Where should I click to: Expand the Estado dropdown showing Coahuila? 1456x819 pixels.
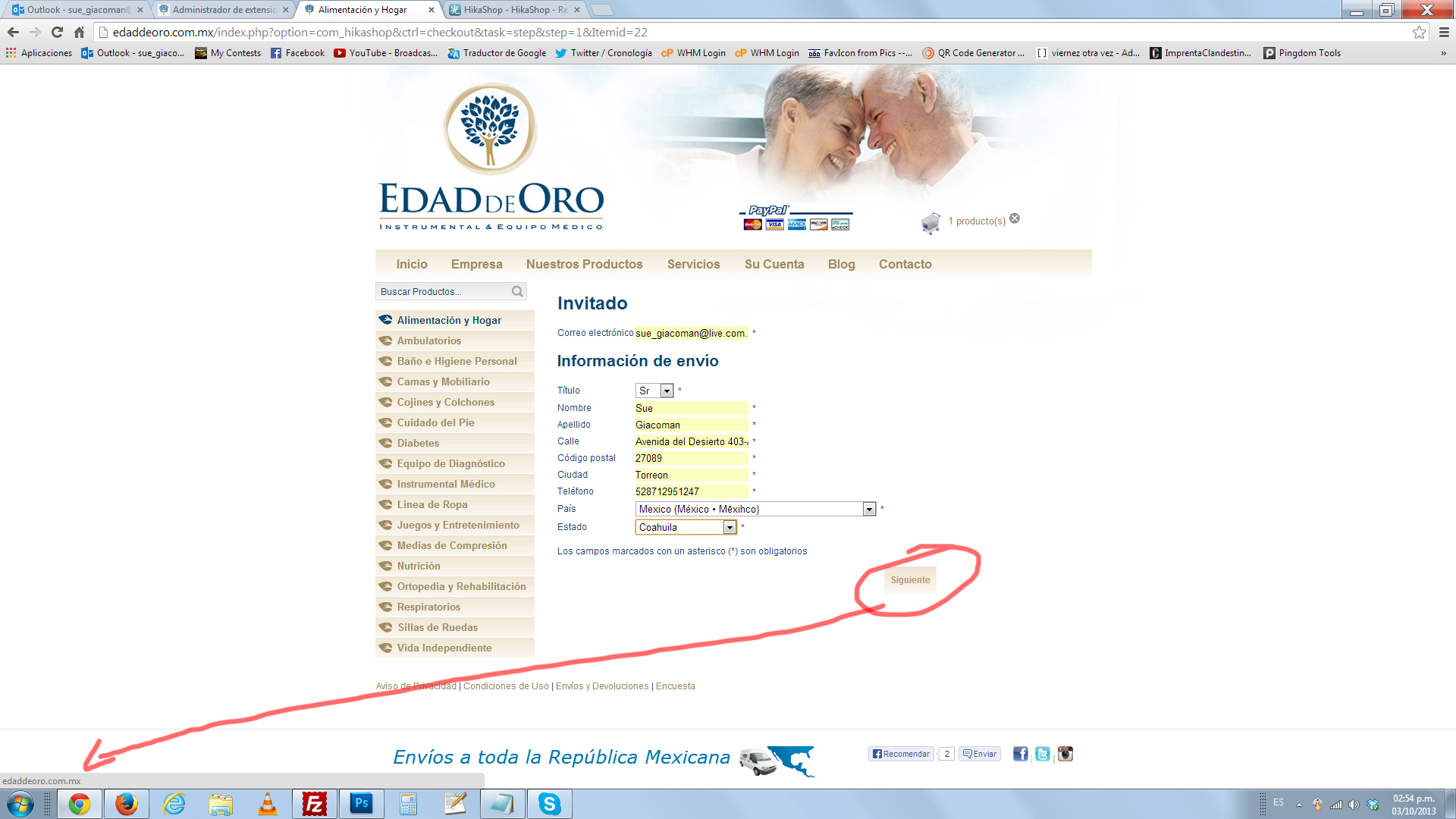(x=730, y=527)
